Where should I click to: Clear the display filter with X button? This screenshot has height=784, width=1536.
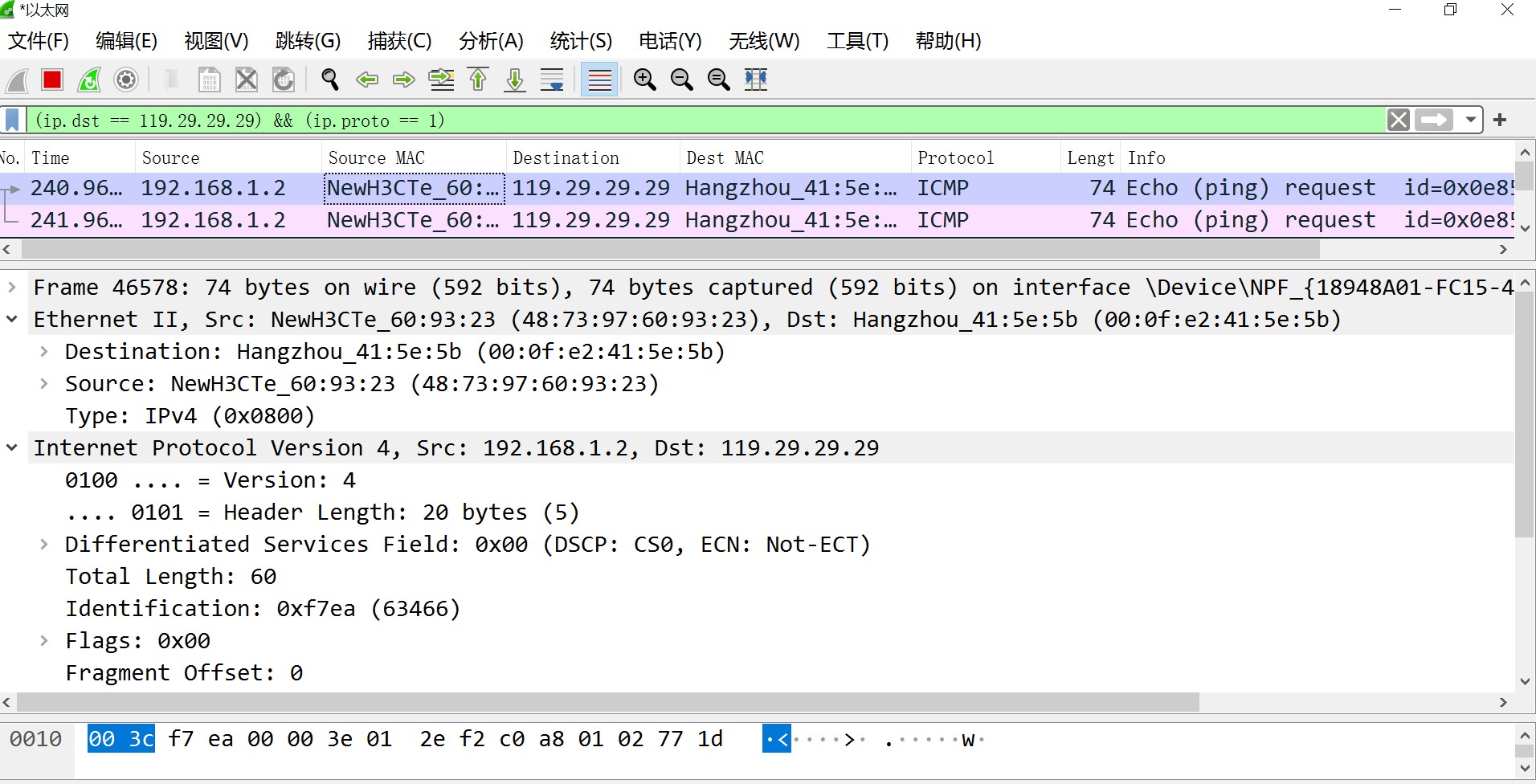click(x=1399, y=120)
